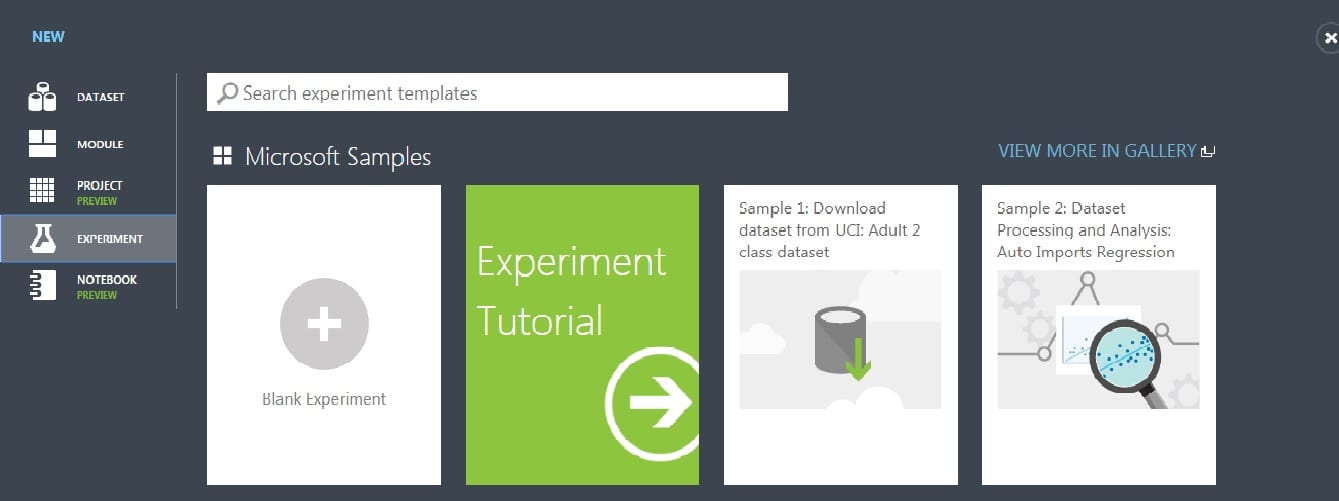
Task: Select the Experiment flask icon
Action: pyautogui.click(x=42, y=238)
